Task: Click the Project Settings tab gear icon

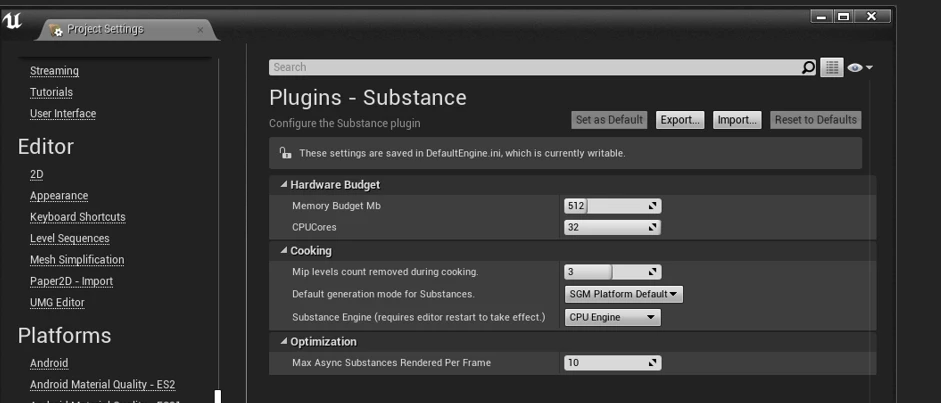Action: pos(55,29)
